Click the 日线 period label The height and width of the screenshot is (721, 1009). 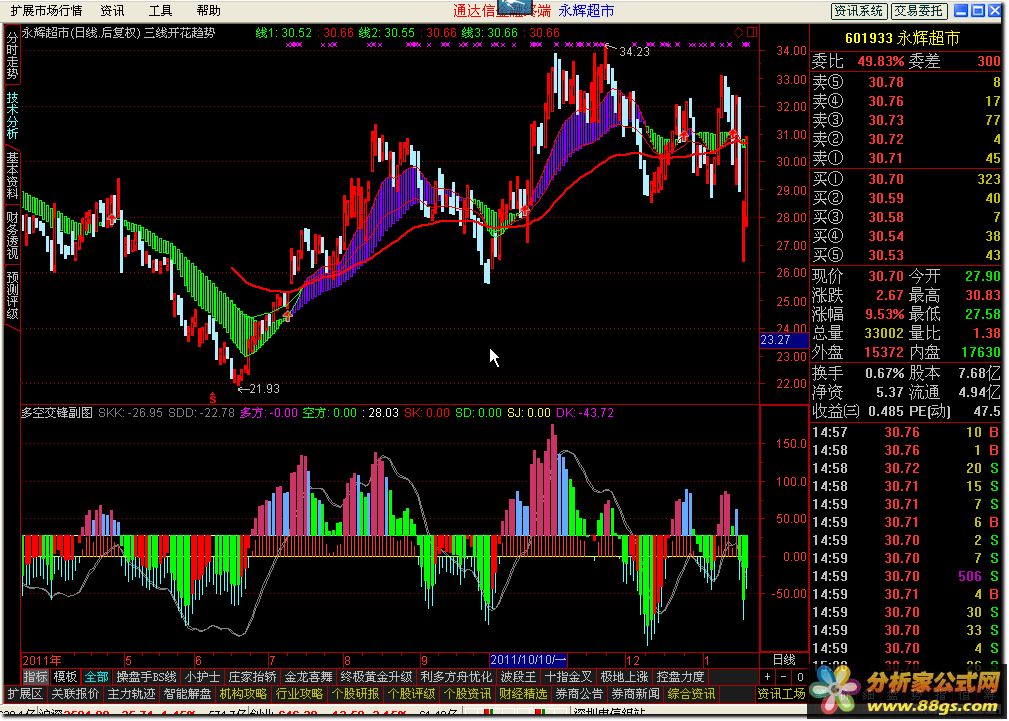click(784, 660)
